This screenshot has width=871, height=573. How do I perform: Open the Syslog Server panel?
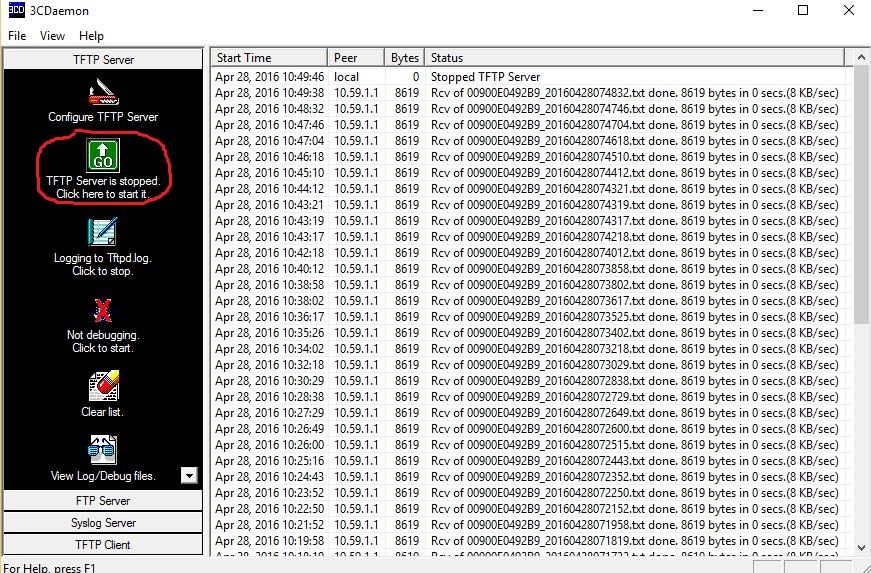tap(103, 522)
